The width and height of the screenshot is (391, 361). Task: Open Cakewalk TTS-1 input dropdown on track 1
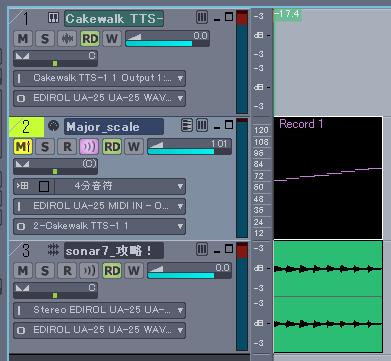click(x=99, y=78)
